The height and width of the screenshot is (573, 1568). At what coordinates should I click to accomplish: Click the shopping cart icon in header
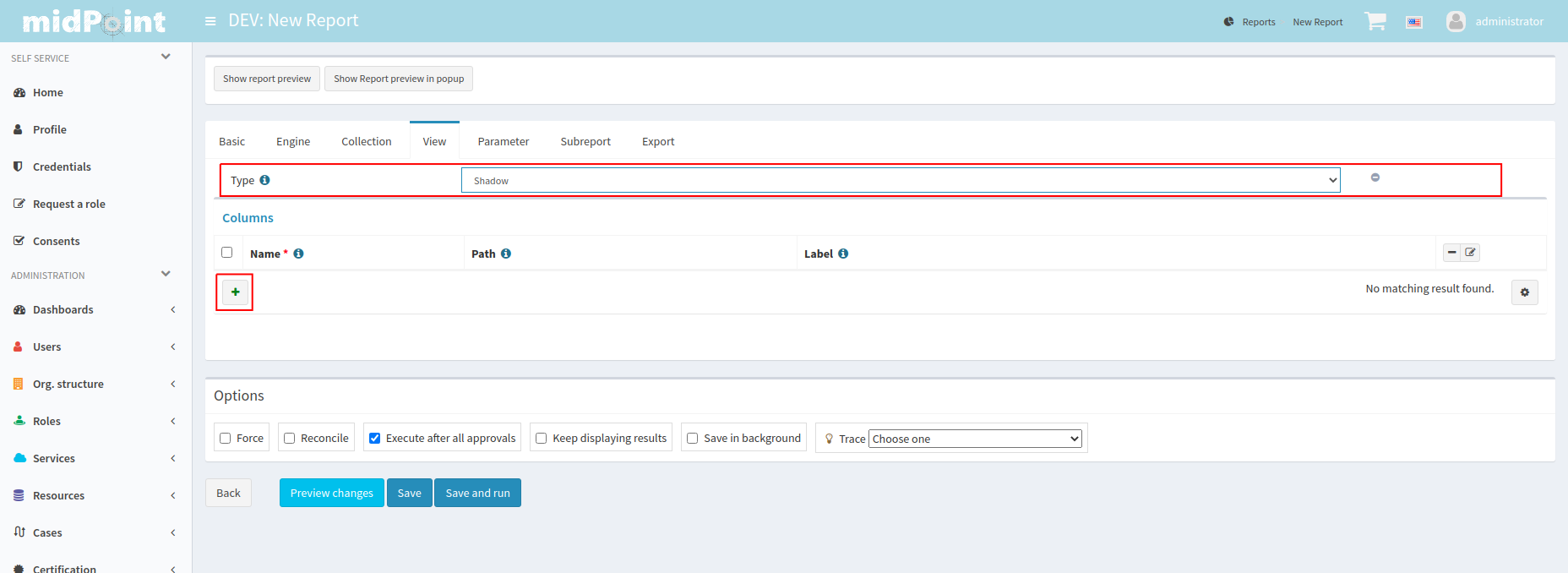(x=1375, y=21)
